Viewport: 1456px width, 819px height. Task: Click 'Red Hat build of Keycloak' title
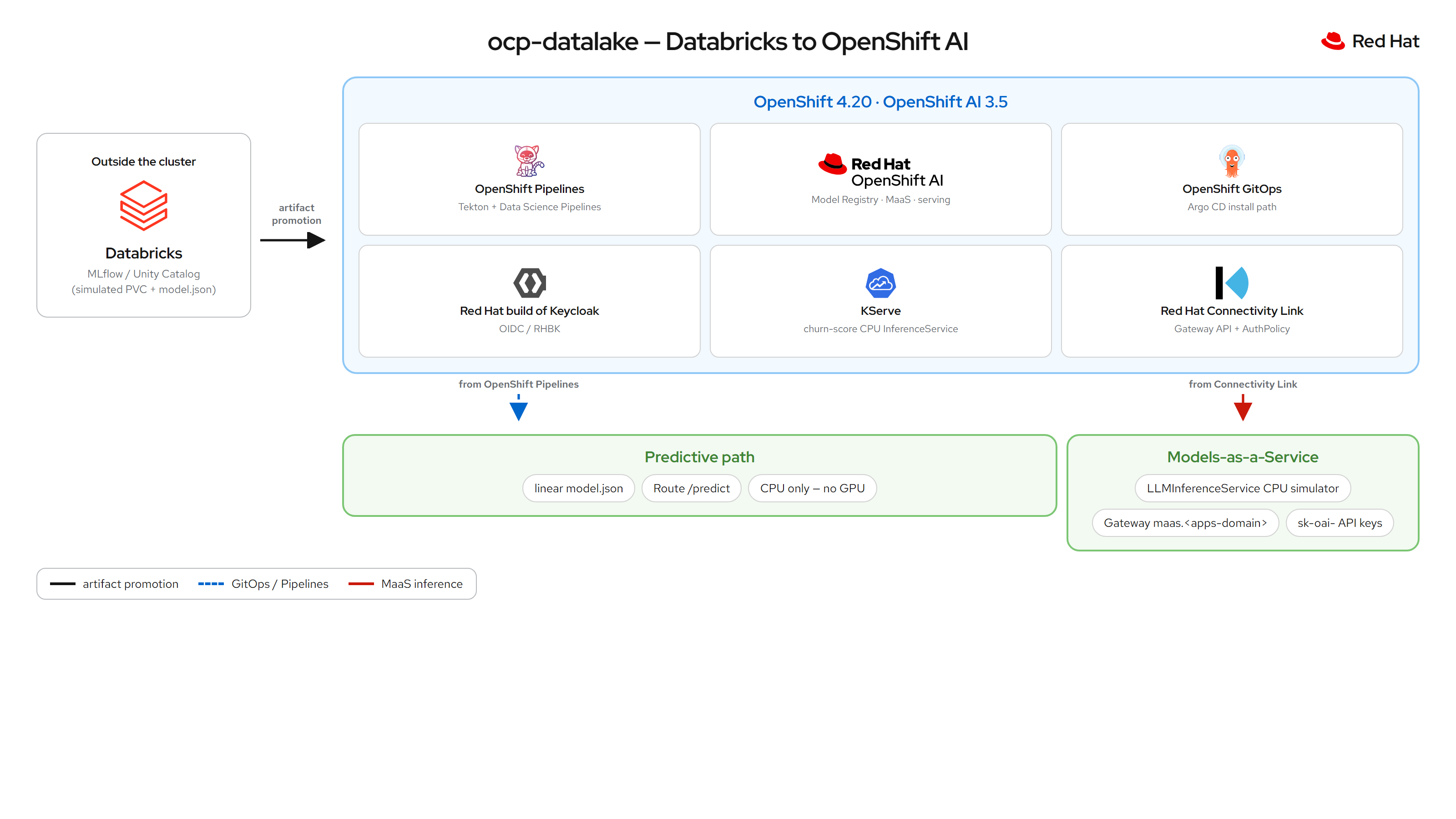[529, 311]
